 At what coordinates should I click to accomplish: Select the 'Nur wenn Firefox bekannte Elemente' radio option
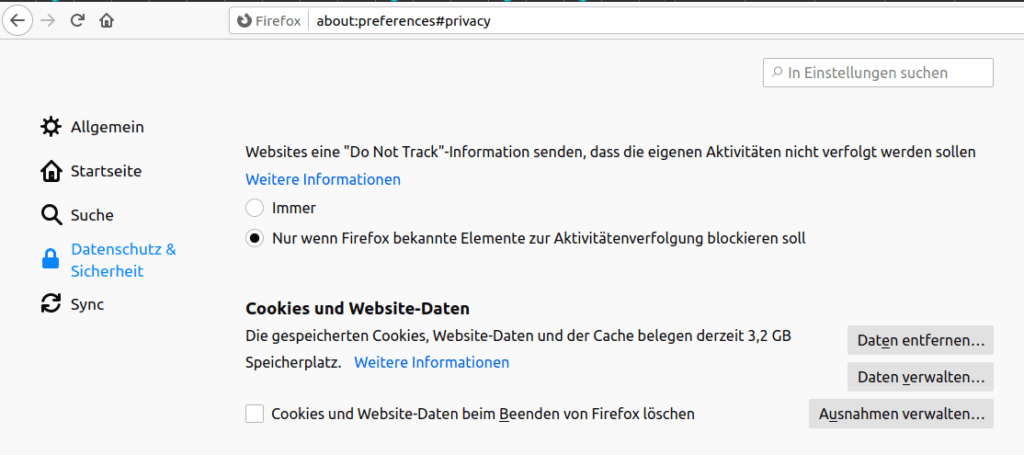point(255,238)
